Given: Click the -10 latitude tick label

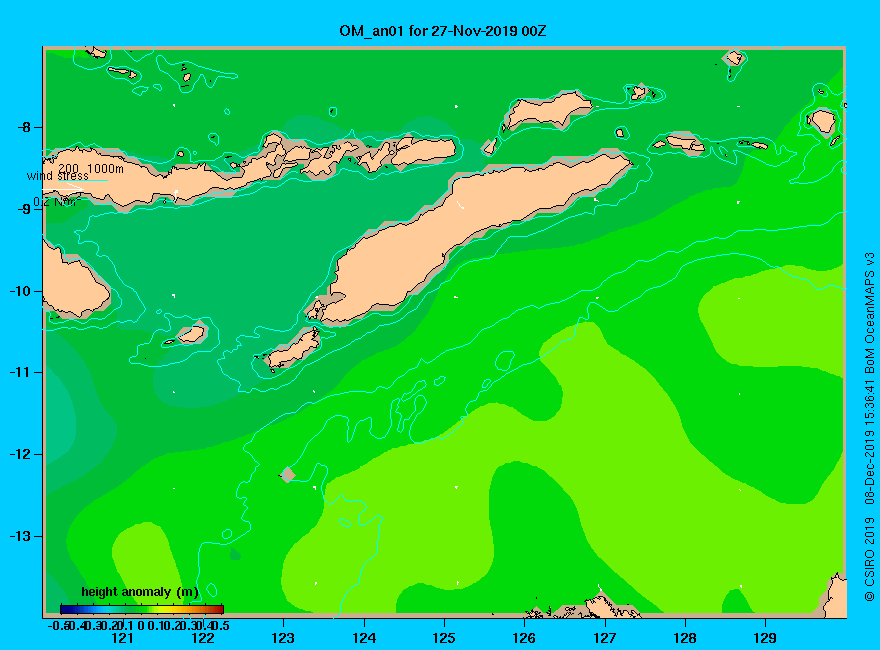Looking at the screenshot, I should point(21,291).
